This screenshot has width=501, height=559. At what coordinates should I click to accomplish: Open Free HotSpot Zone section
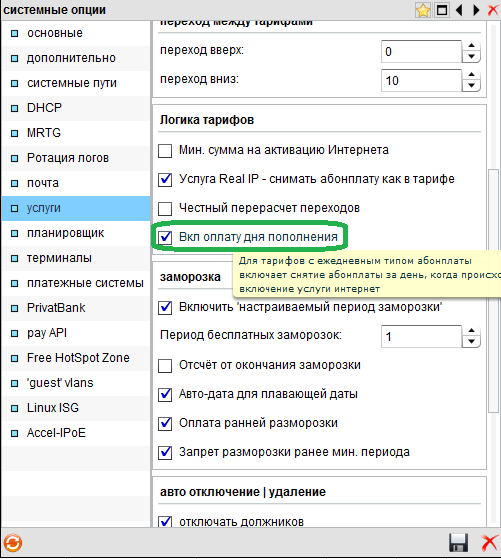pos(76,358)
